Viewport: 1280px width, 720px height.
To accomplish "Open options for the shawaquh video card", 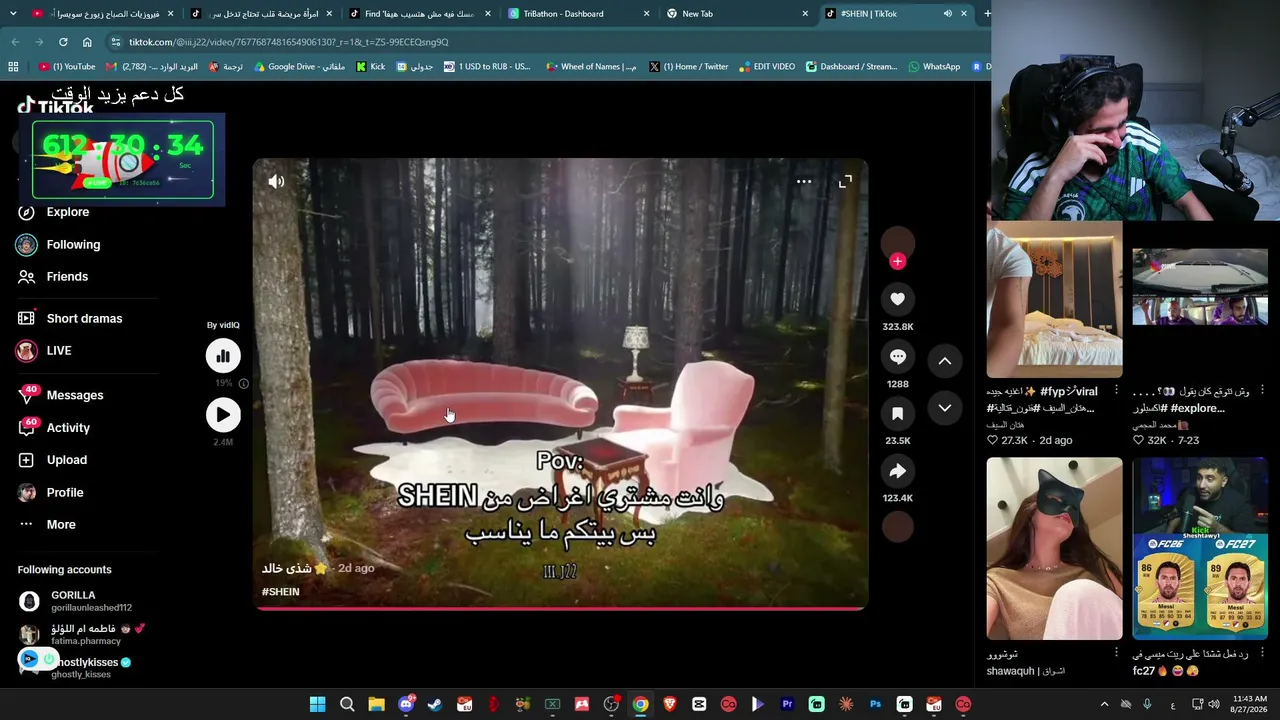I will (1116, 653).
